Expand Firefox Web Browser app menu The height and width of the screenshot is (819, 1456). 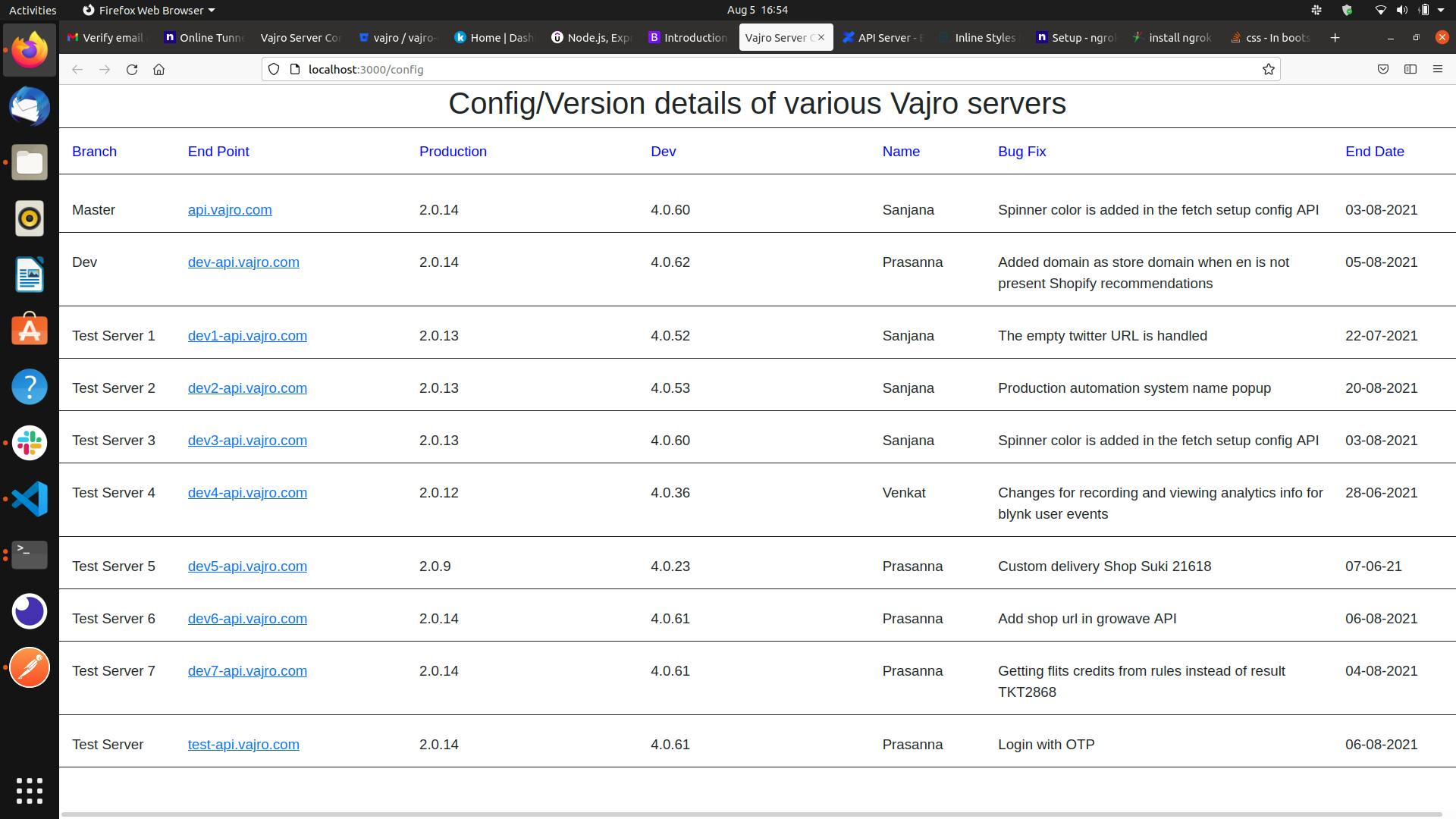(149, 10)
